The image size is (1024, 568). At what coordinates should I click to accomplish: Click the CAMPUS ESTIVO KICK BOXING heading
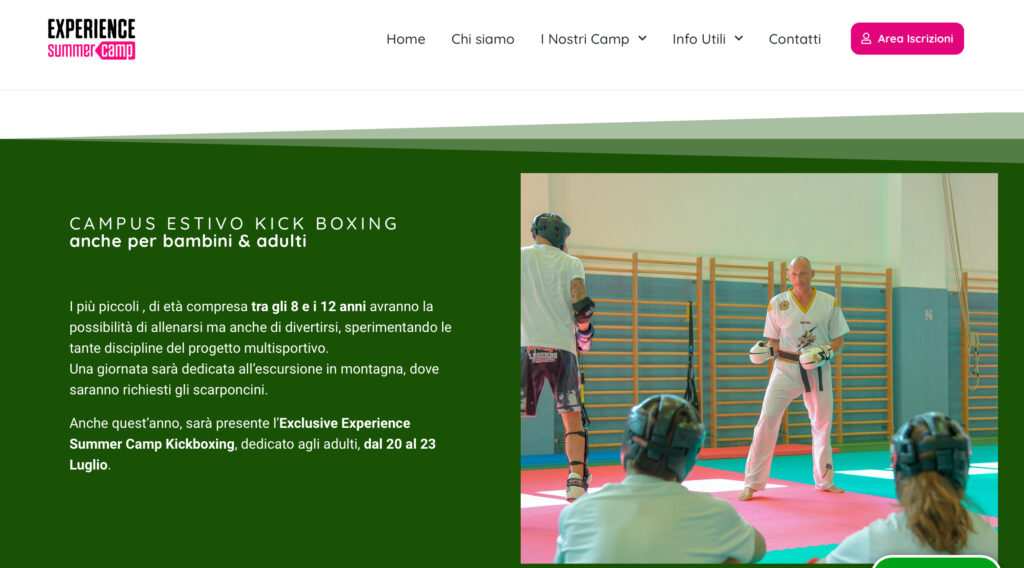[234, 223]
